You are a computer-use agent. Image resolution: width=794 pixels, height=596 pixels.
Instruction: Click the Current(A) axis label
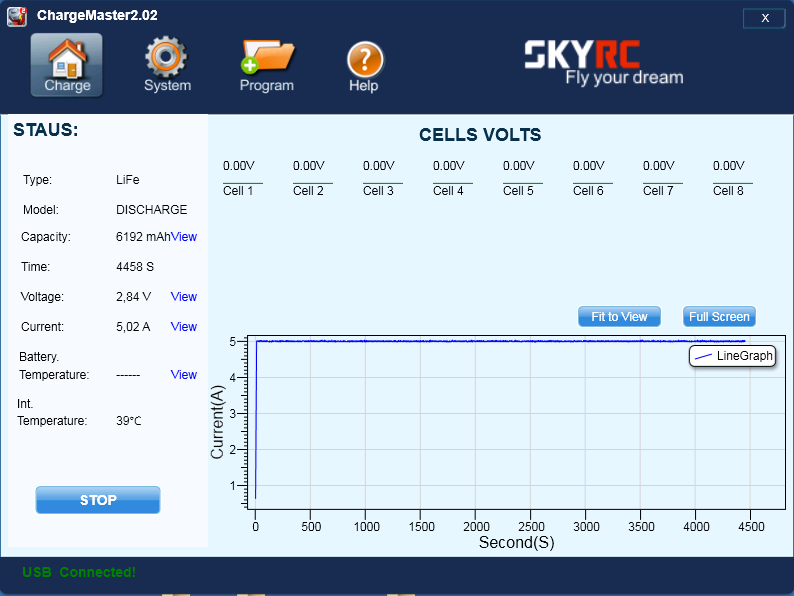pyautogui.click(x=217, y=422)
